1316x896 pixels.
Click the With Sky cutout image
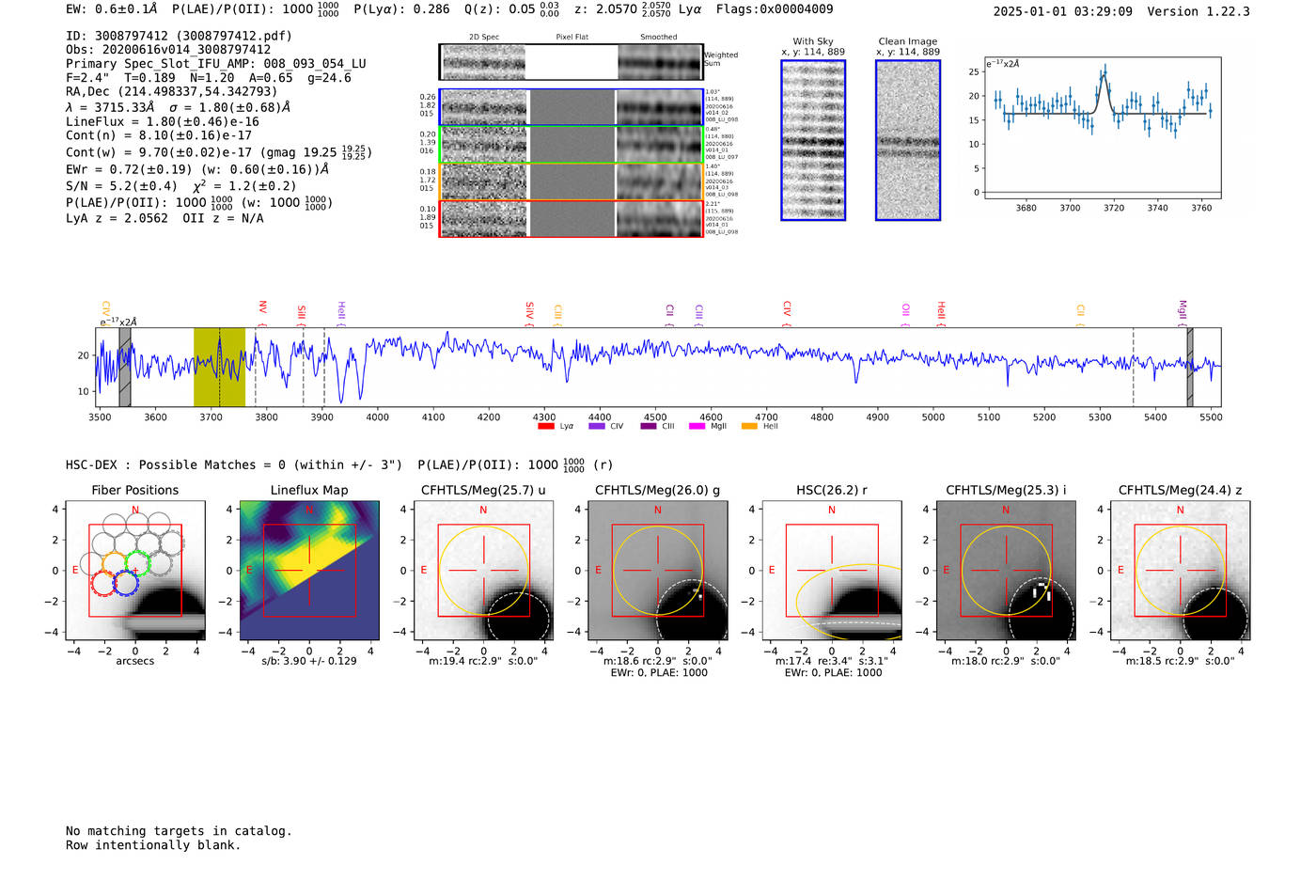(813, 140)
